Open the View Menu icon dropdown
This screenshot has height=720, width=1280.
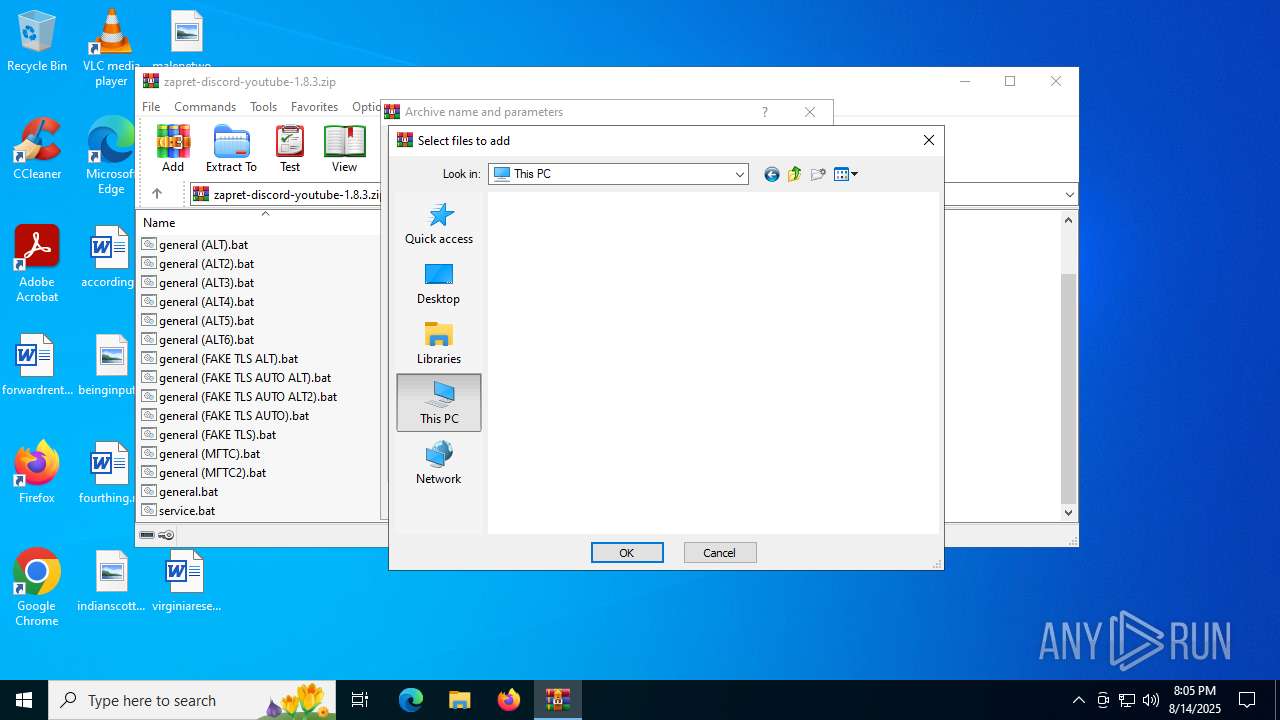click(x=846, y=174)
